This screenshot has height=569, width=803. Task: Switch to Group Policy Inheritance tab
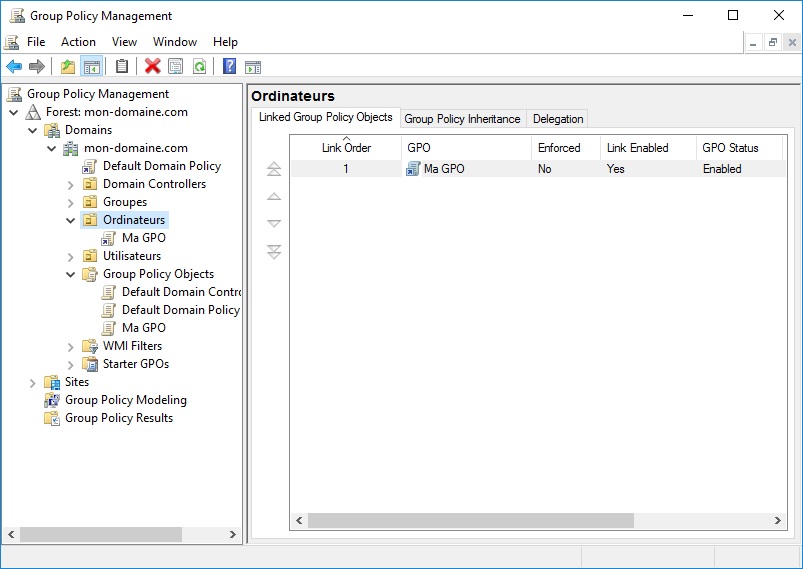click(x=462, y=119)
